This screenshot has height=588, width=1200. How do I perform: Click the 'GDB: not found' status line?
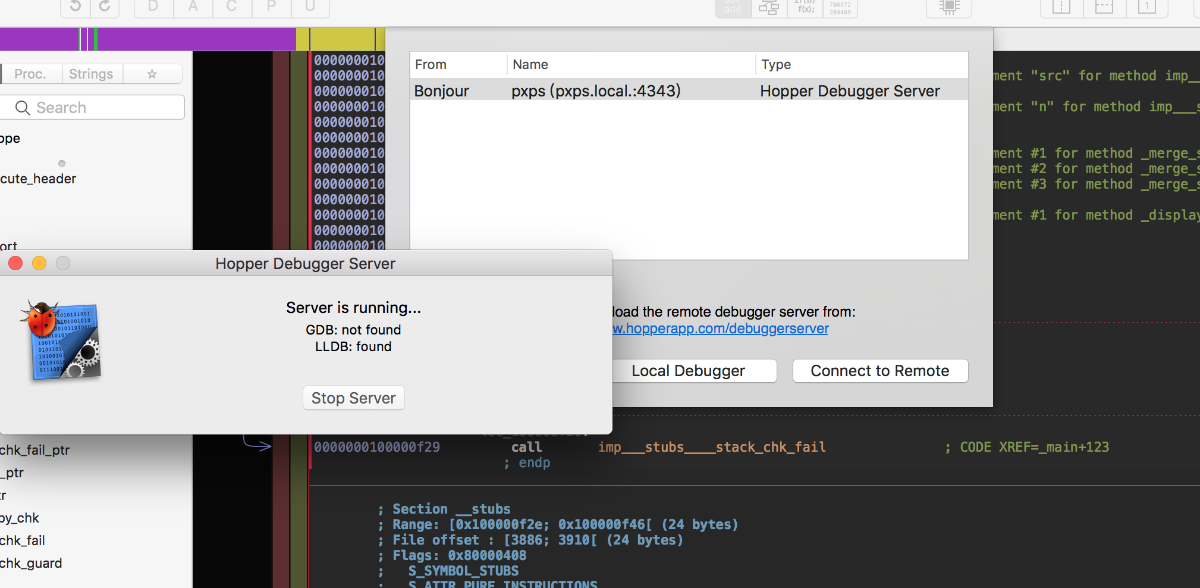[x=353, y=329]
